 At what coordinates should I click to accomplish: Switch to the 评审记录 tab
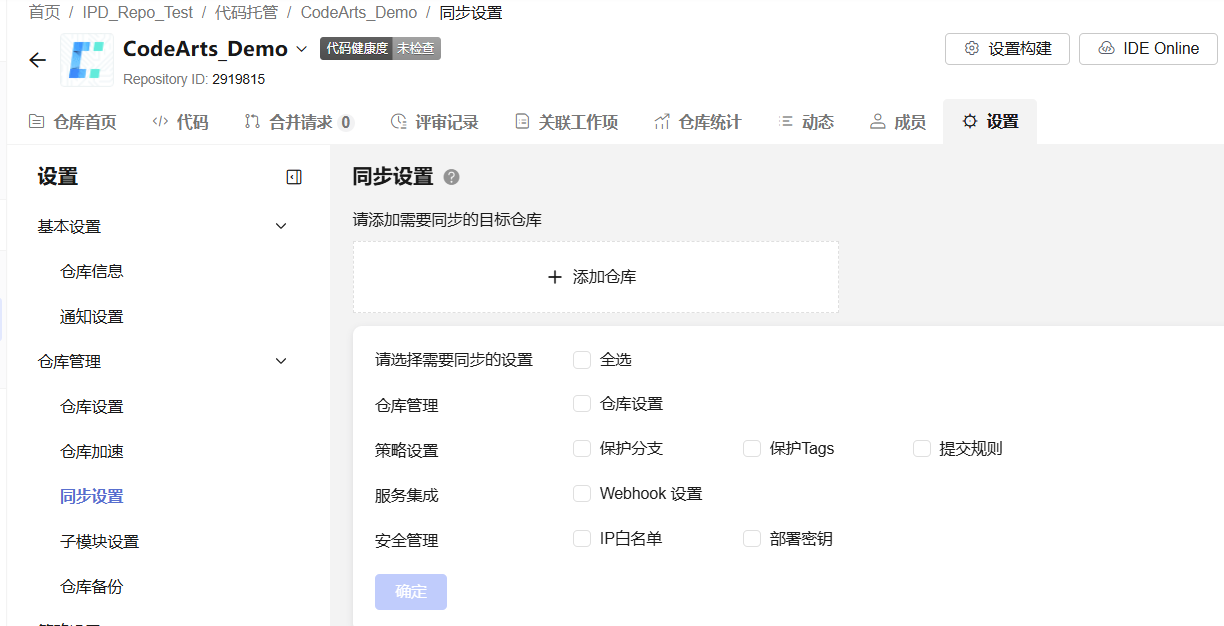pos(434,122)
